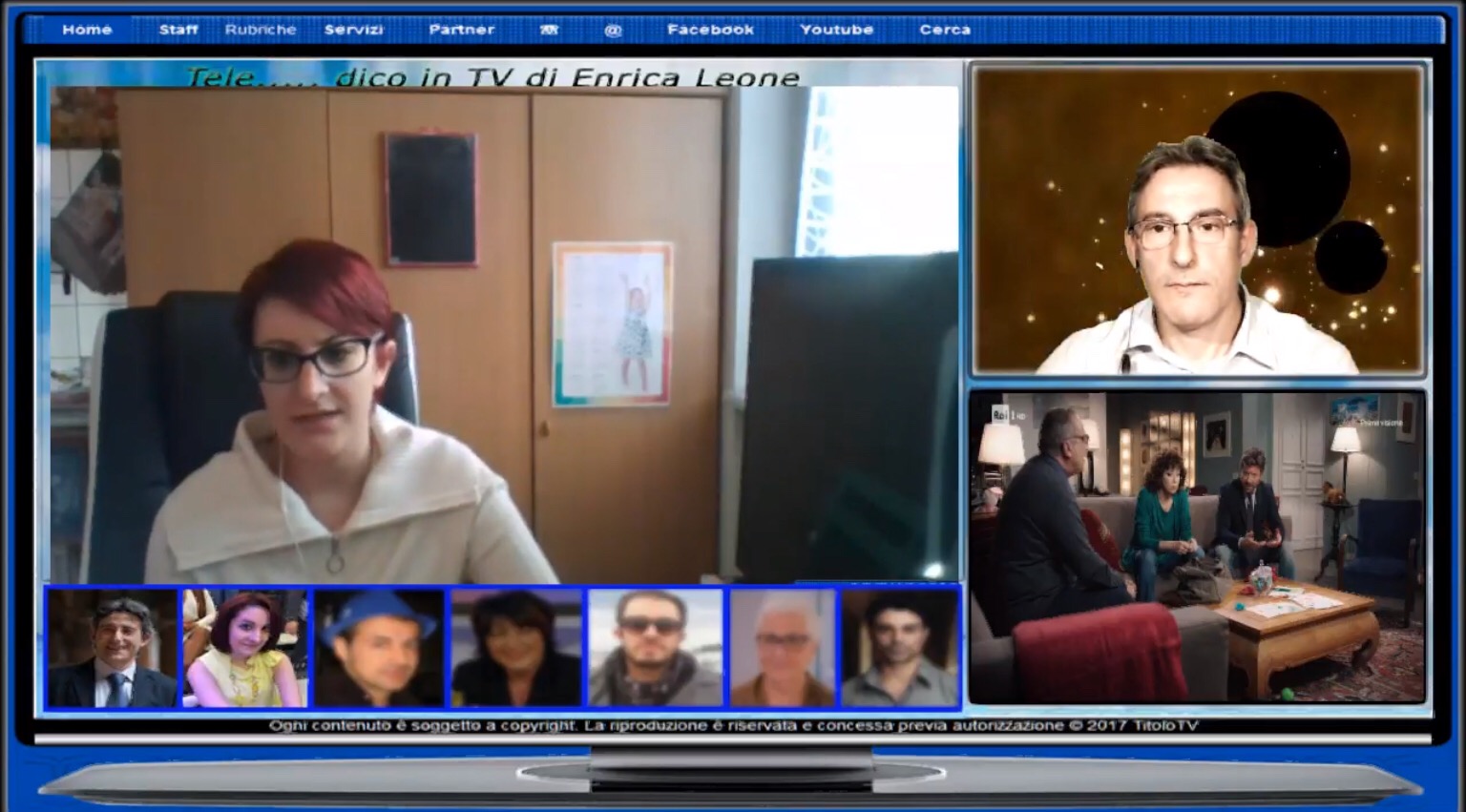Visit the Facebook link
Image resolution: width=1466 pixels, height=812 pixels.
(710, 30)
